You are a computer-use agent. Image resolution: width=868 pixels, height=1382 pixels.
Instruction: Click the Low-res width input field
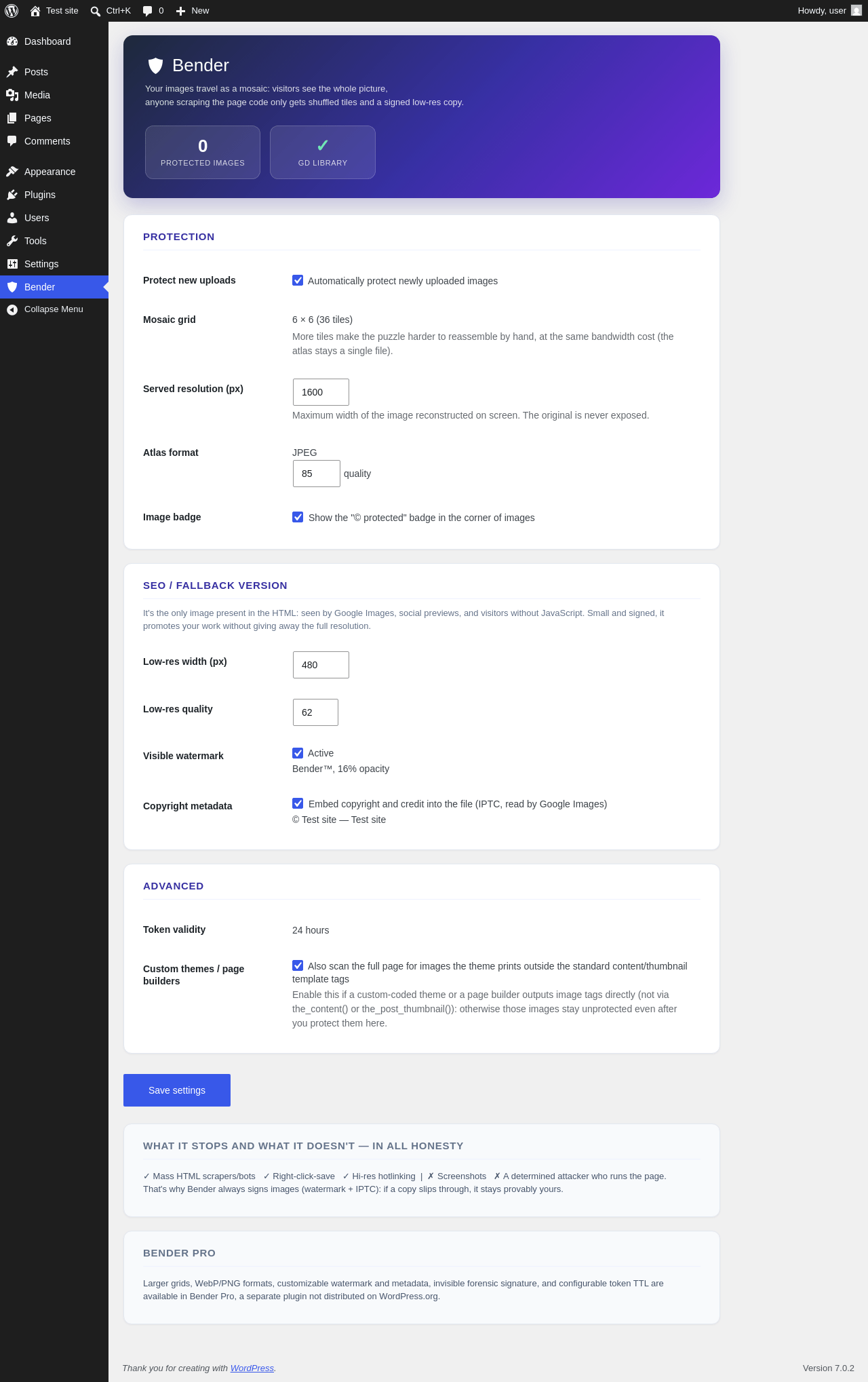pos(321,665)
